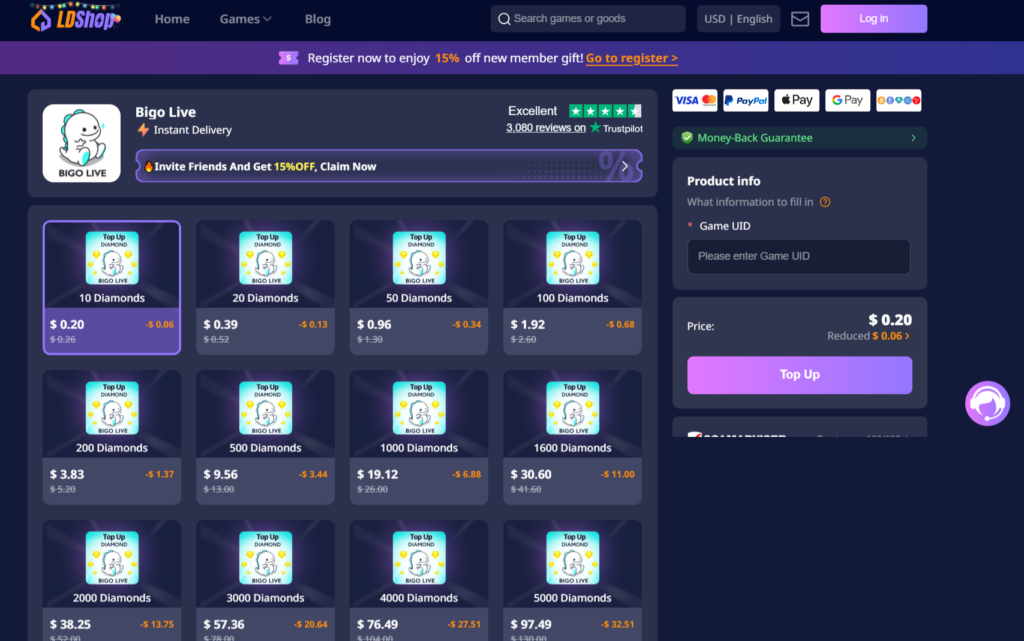Select the 100 Diamonds package

[572, 288]
